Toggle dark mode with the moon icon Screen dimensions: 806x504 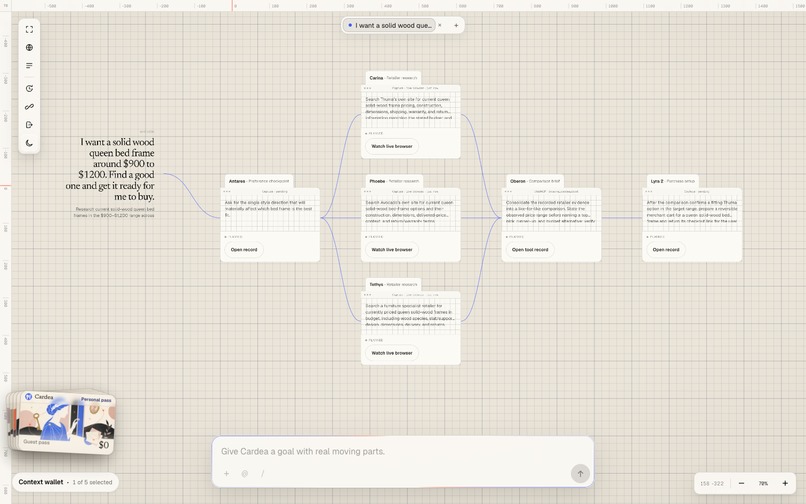[29, 143]
